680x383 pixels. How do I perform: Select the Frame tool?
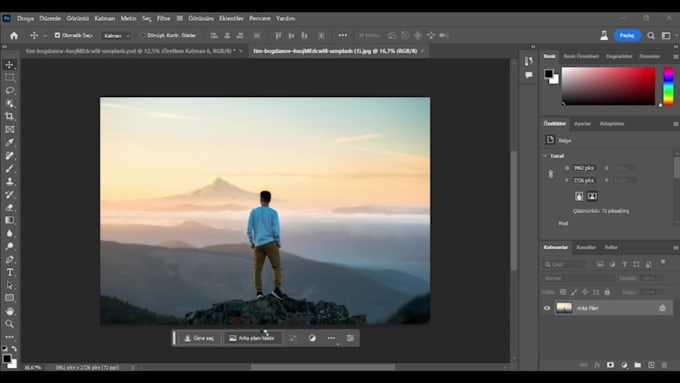[10, 129]
